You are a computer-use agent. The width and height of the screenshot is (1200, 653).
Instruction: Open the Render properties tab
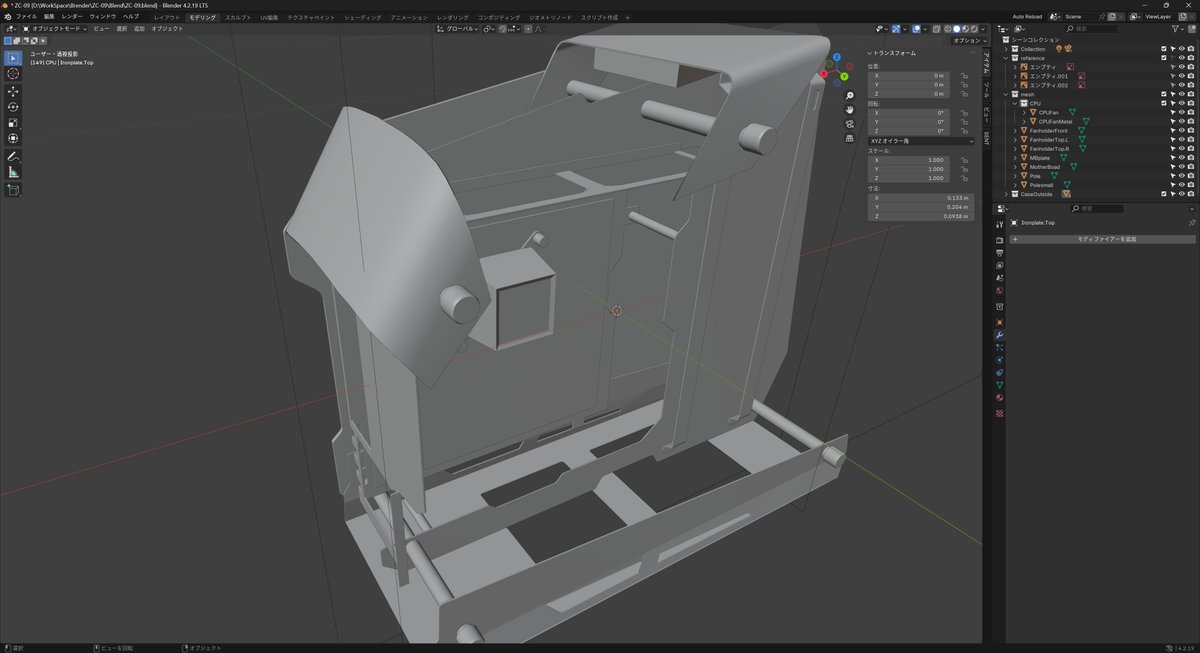coord(999,239)
